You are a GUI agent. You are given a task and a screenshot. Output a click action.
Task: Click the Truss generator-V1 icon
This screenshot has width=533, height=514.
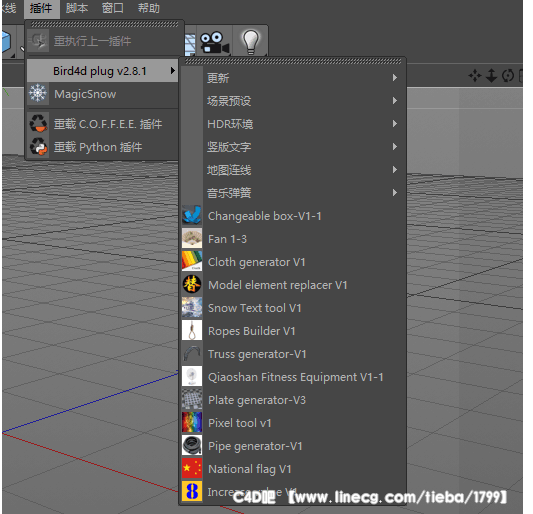pos(192,353)
